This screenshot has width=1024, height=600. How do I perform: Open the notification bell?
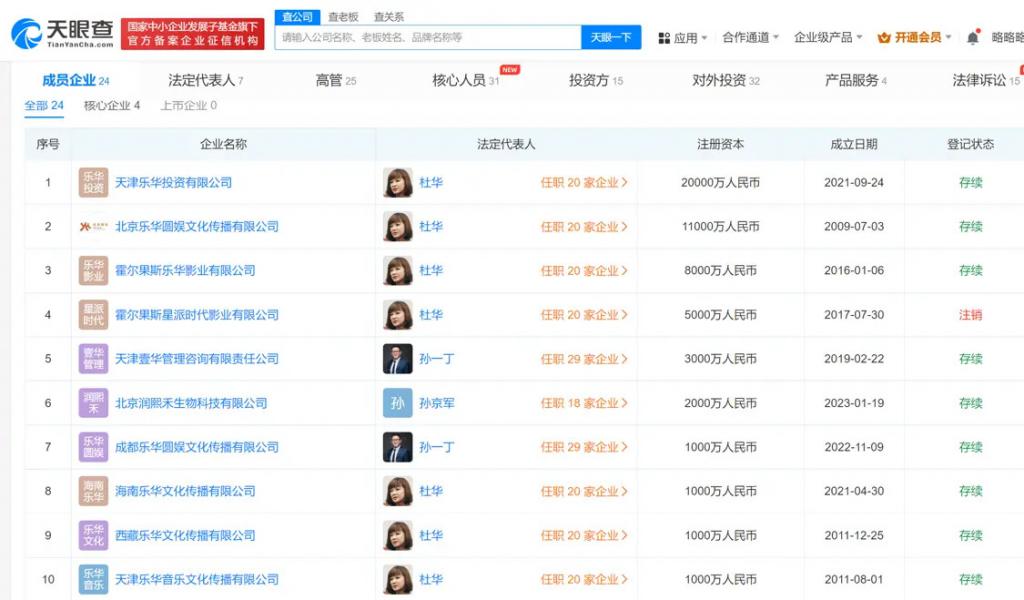972,38
